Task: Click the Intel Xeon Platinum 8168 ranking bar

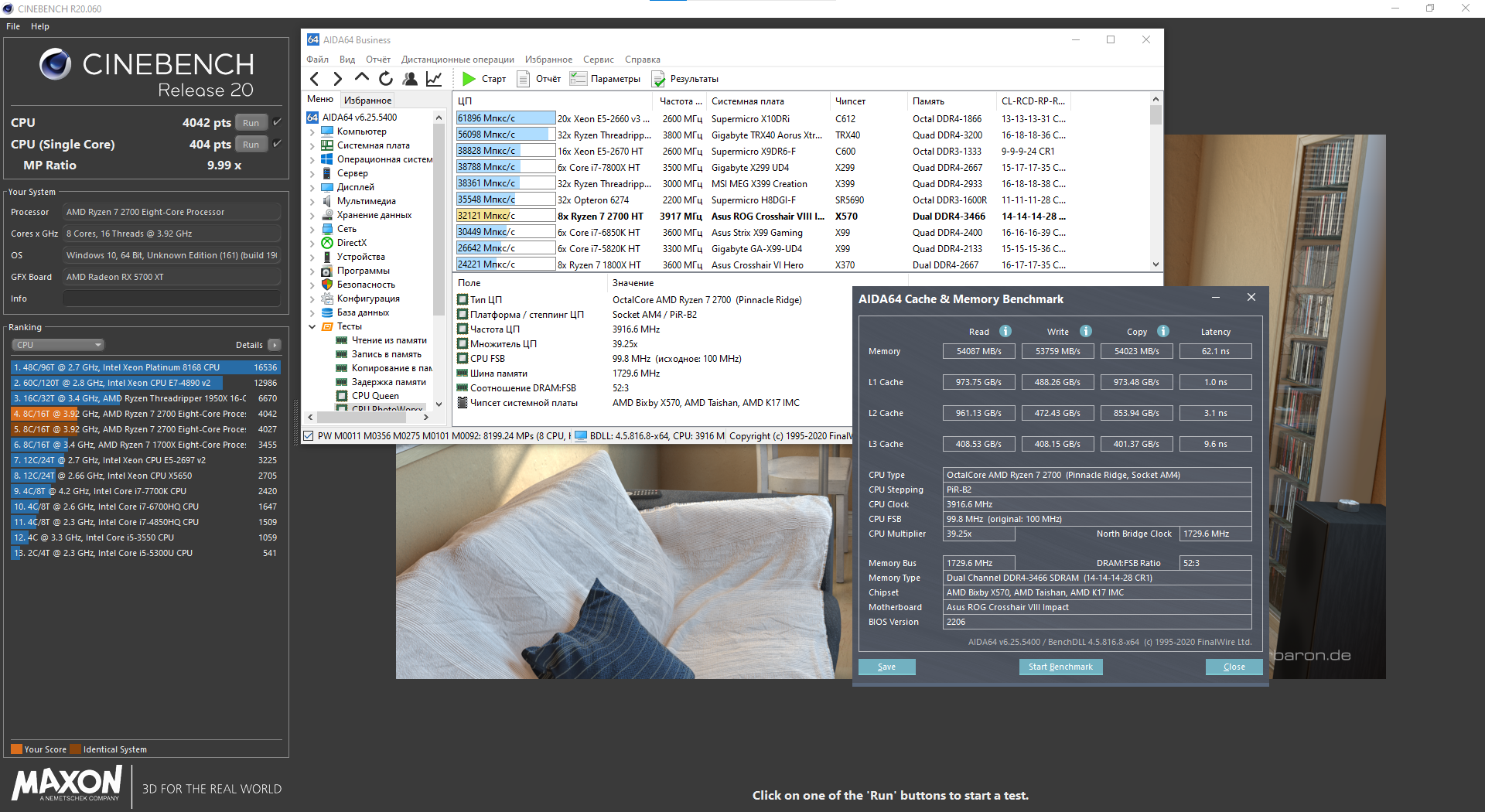Action: coord(145,367)
